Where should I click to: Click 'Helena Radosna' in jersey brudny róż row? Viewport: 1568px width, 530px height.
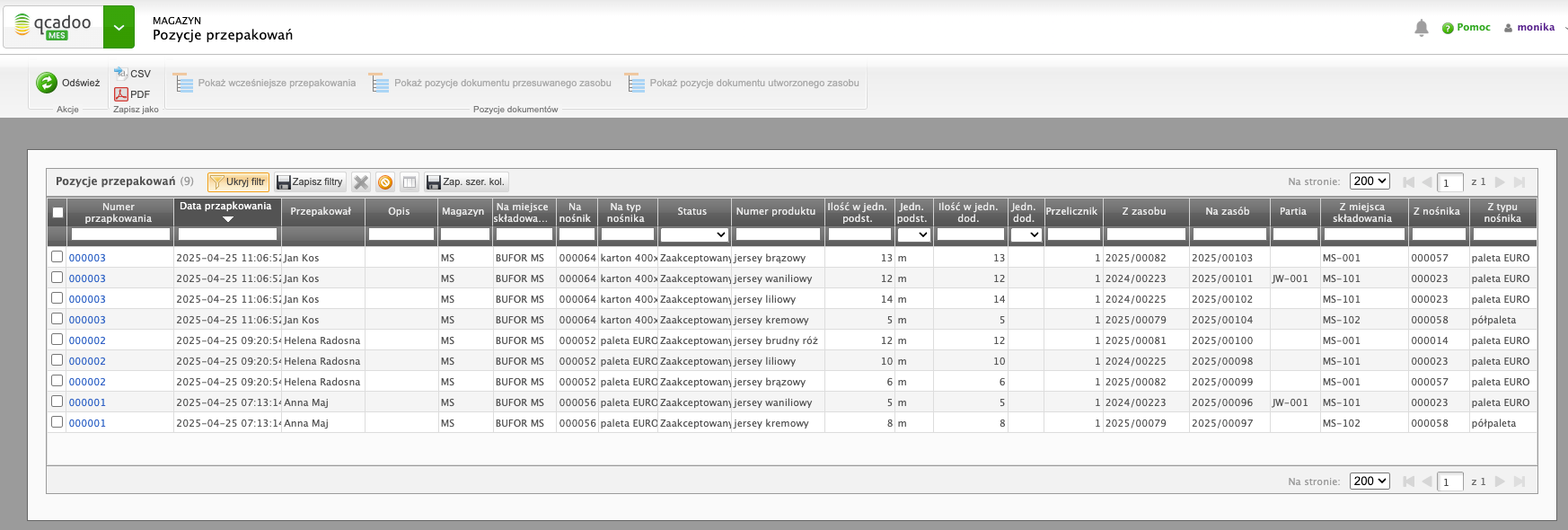[x=322, y=340]
